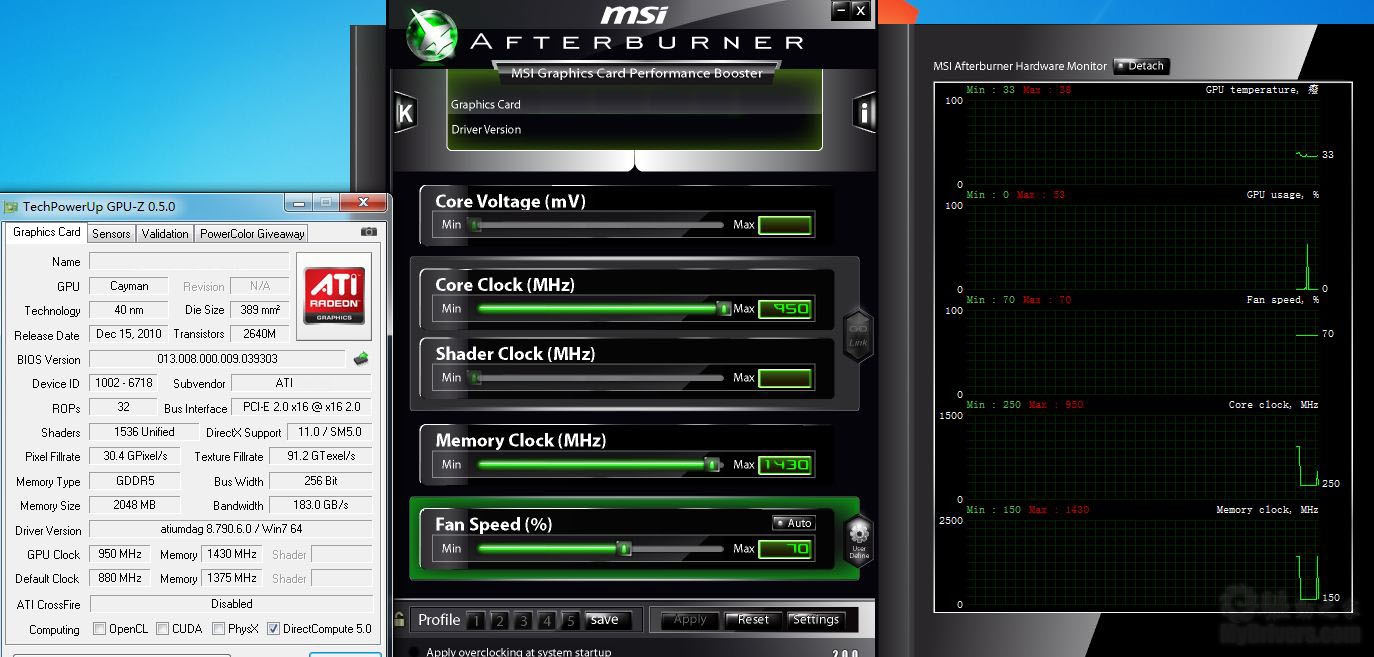Click the GPU usage graph
Image resolution: width=1374 pixels, height=657 pixels.
(1143, 247)
